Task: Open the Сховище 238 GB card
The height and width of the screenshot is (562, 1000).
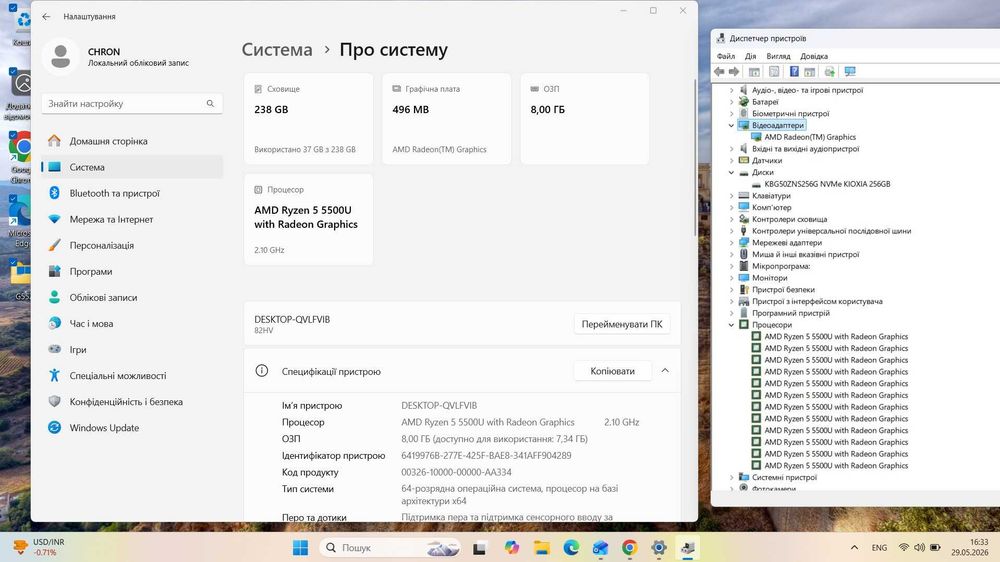Action: point(309,119)
